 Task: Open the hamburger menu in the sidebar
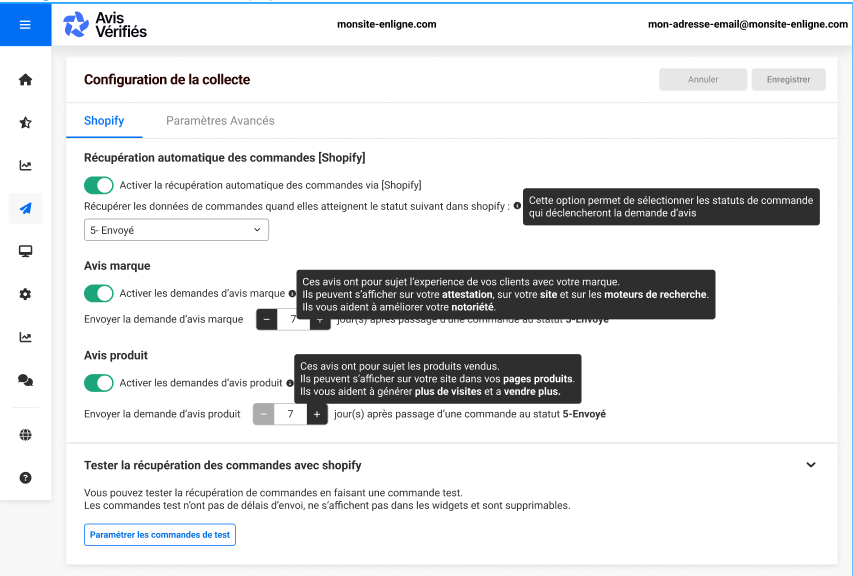[25, 25]
